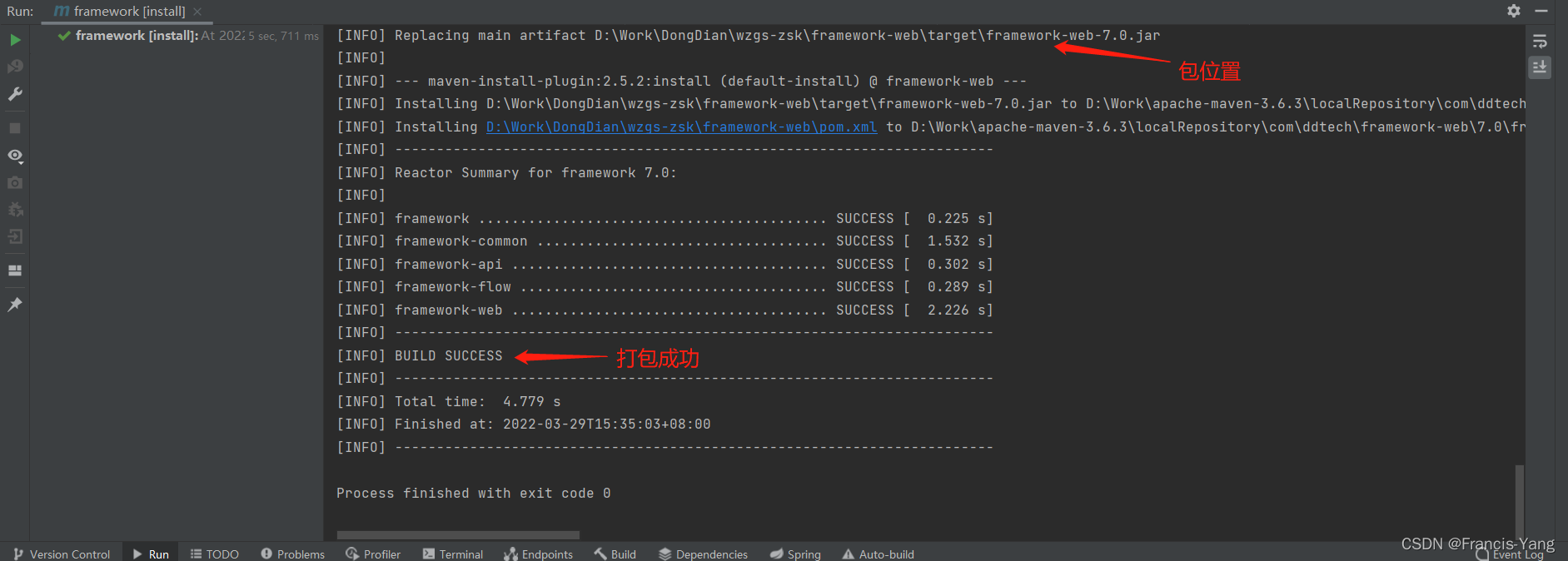1568x561 pixels.
Task: Open run configuration with the wrench icon
Action: click(x=15, y=94)
